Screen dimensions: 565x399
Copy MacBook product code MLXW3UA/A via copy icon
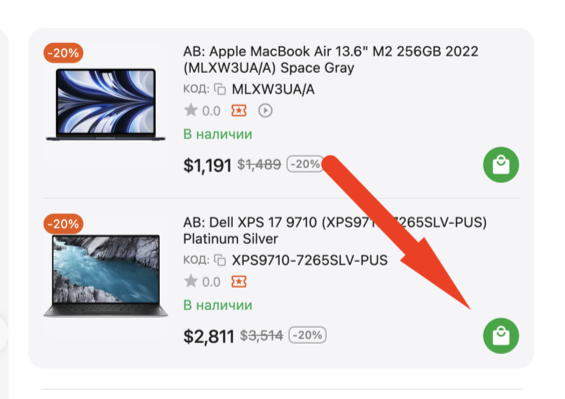pos(220,89)
